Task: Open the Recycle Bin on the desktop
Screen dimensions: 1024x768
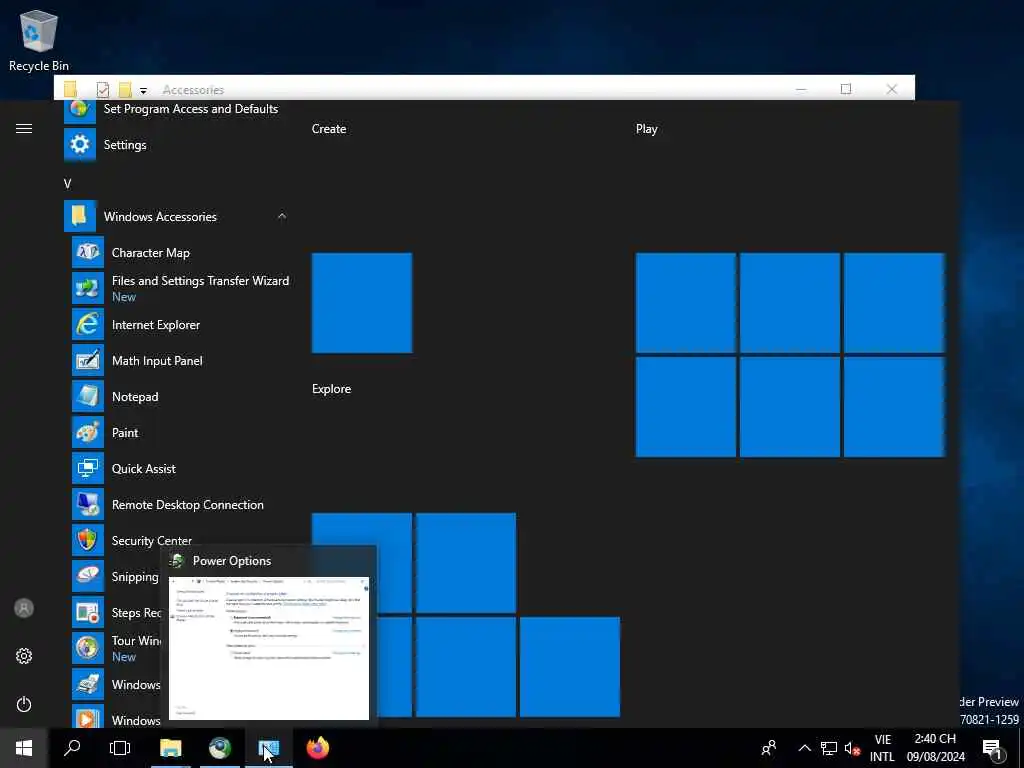Action: (x=39, y=41)
